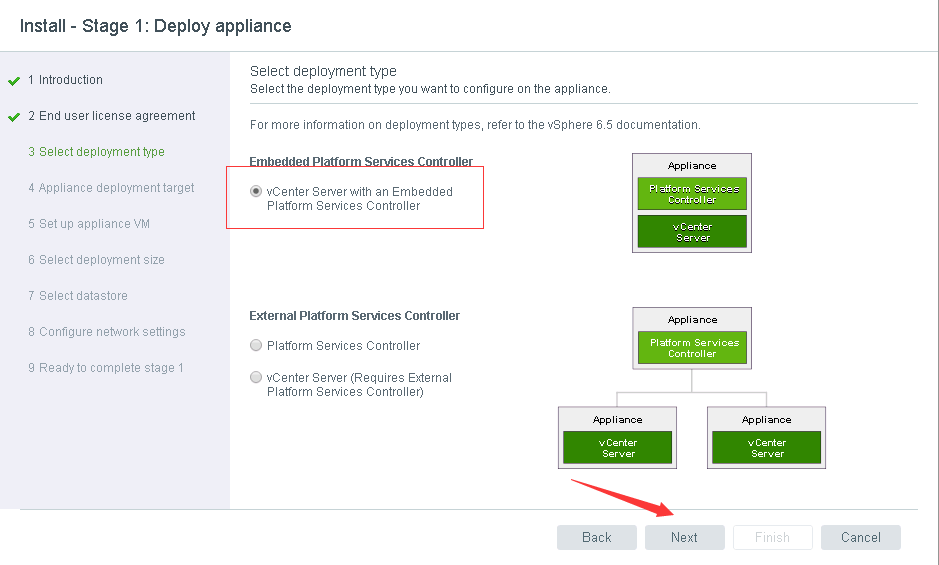The image size is (939, 565).
Task: Jump to step 8 Configure network settings
Action: [107, 331]
